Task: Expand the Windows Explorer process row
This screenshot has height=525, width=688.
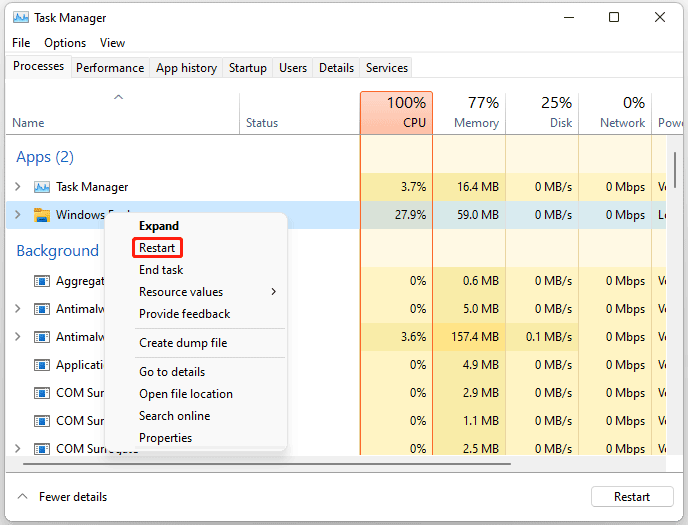Action: tap(18, 215)
